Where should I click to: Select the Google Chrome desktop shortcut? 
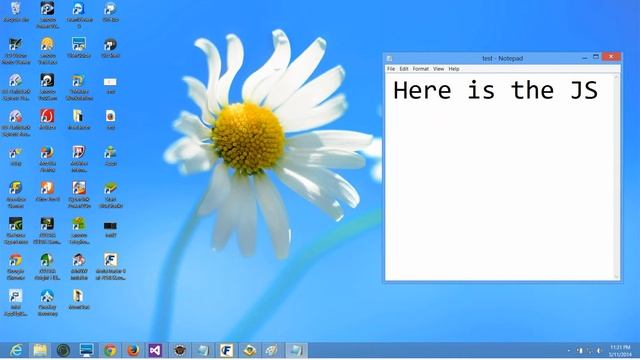(16, 267)
